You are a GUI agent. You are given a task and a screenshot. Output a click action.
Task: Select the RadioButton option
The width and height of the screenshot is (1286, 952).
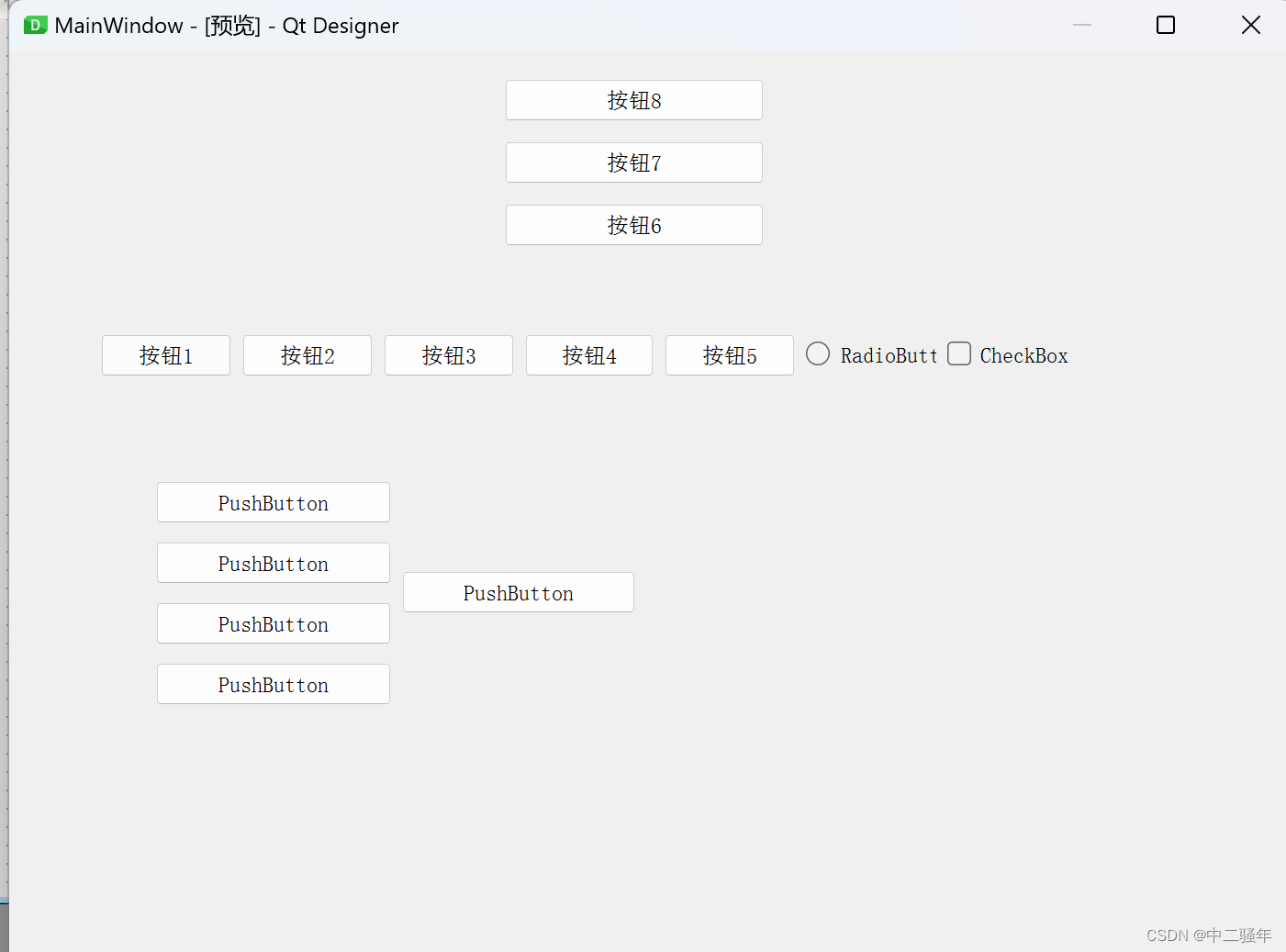point(872,354)
